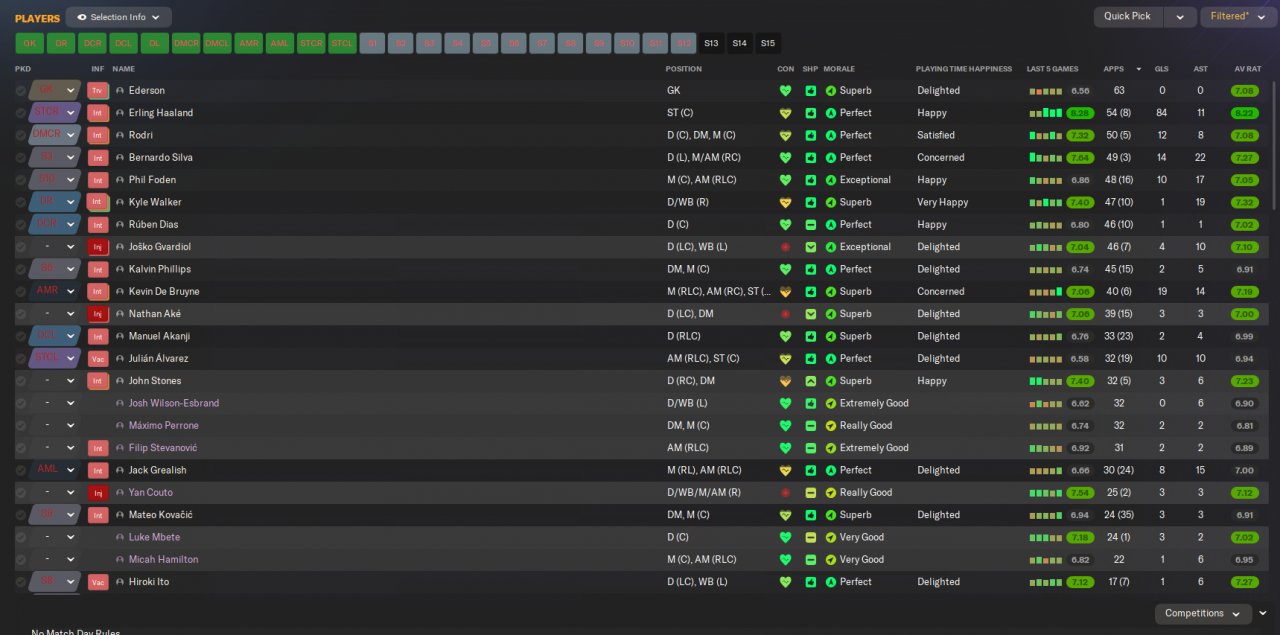Click Erling Haaland's last 5 games form bars
1280x635 pixels.
1045,113
